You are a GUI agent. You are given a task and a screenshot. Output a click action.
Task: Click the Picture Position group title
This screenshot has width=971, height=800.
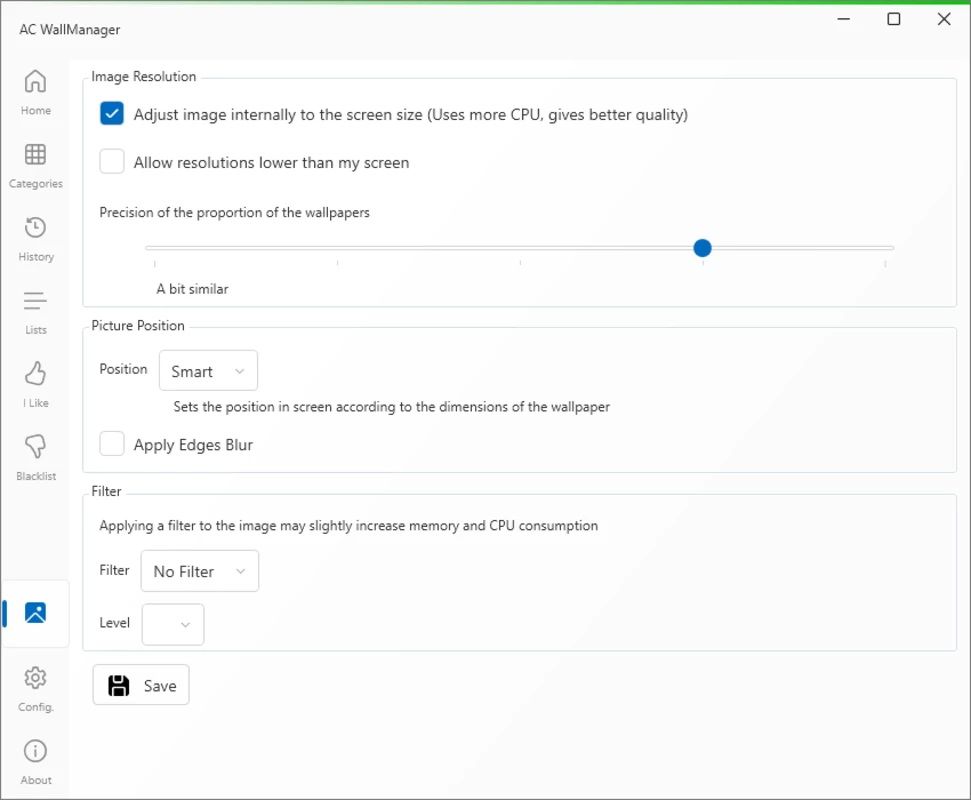click(x=138, y=326)
